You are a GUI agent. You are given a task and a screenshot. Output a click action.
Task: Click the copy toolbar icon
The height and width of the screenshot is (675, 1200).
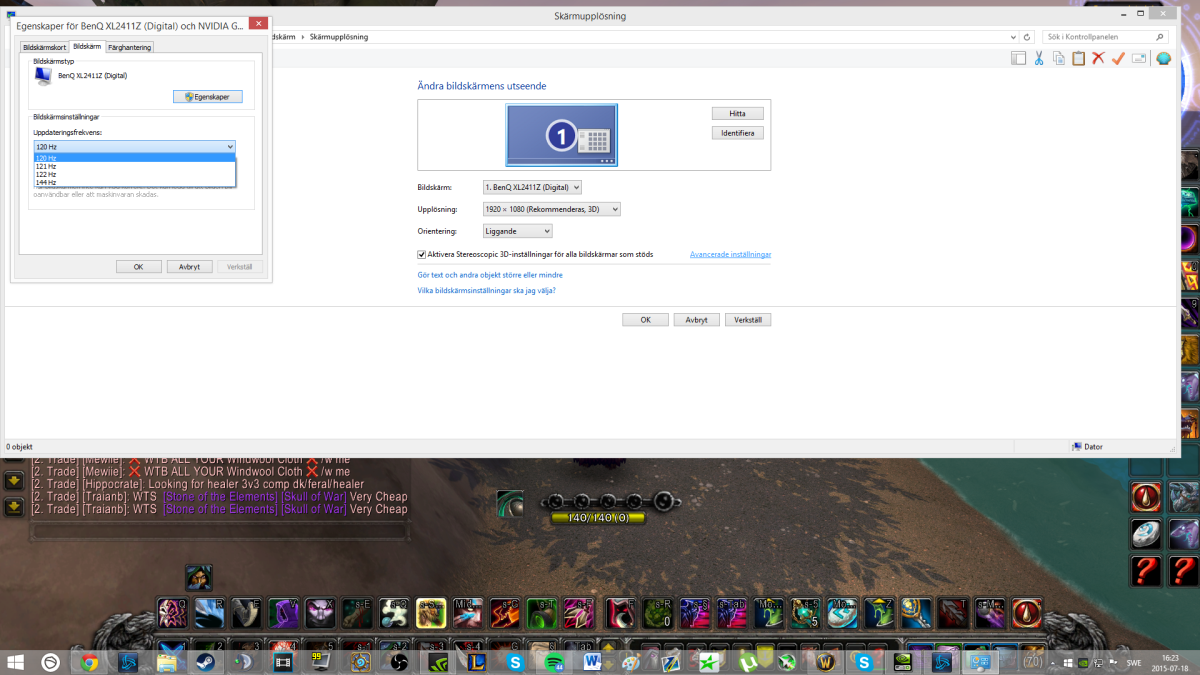pos(1059,59)
